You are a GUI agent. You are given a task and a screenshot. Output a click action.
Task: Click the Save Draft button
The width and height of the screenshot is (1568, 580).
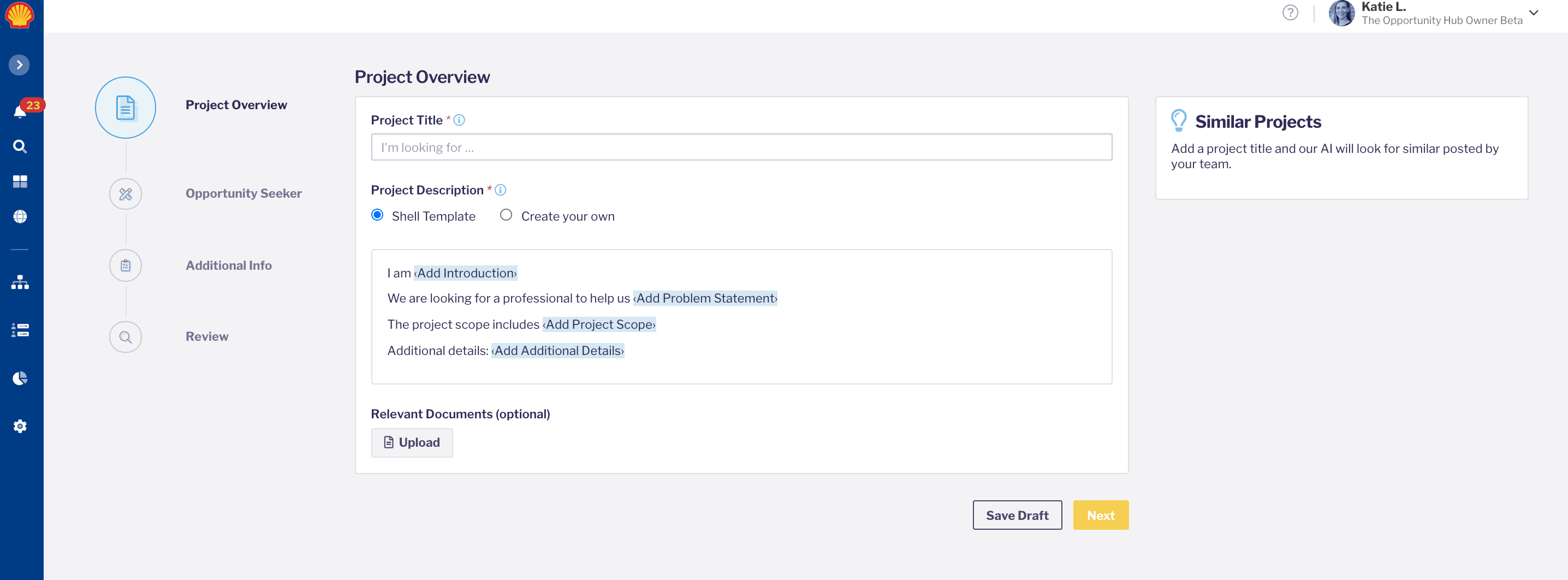[x=1017, y=515]
